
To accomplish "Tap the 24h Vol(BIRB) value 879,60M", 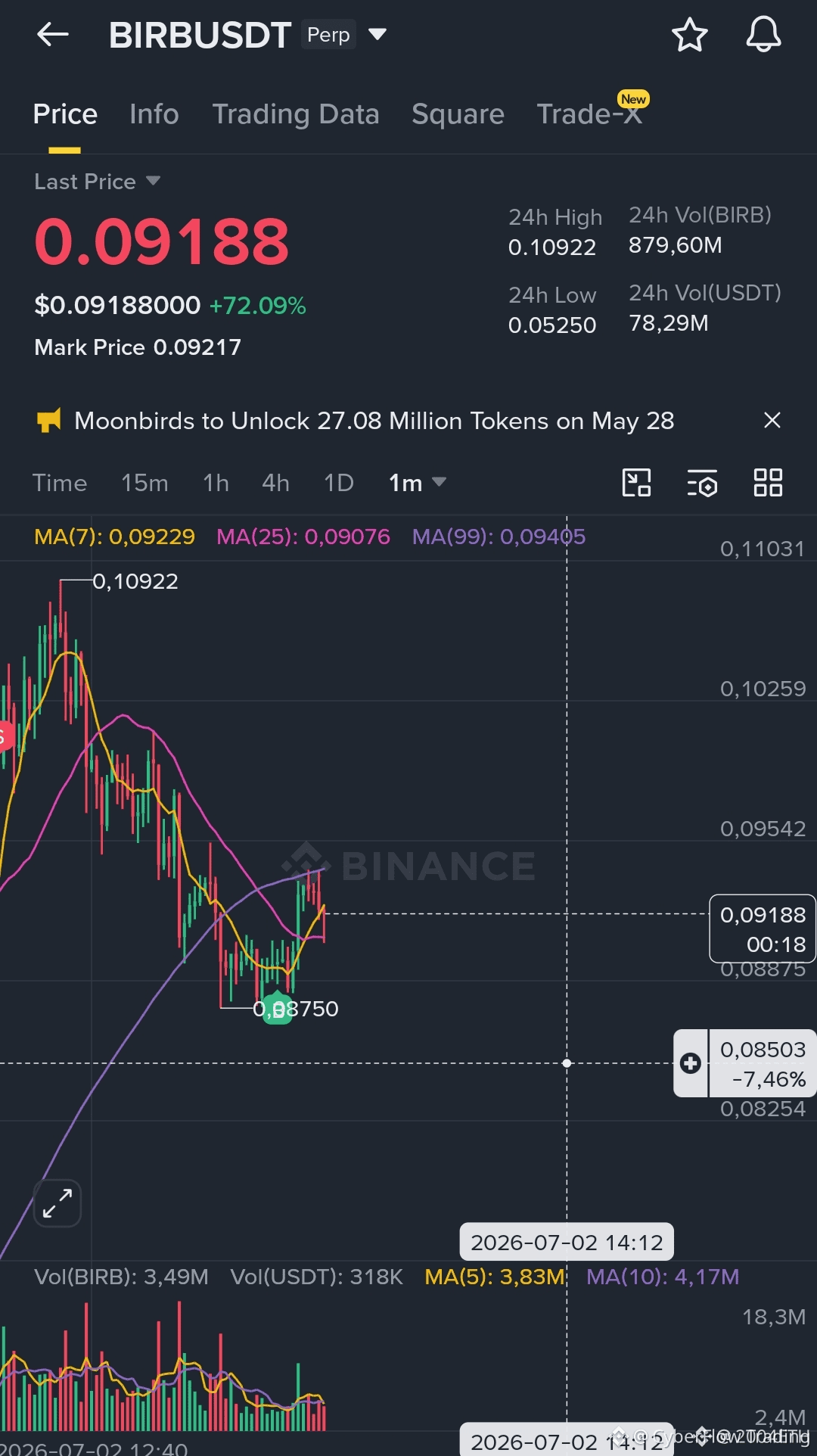I will coord(676,245).
